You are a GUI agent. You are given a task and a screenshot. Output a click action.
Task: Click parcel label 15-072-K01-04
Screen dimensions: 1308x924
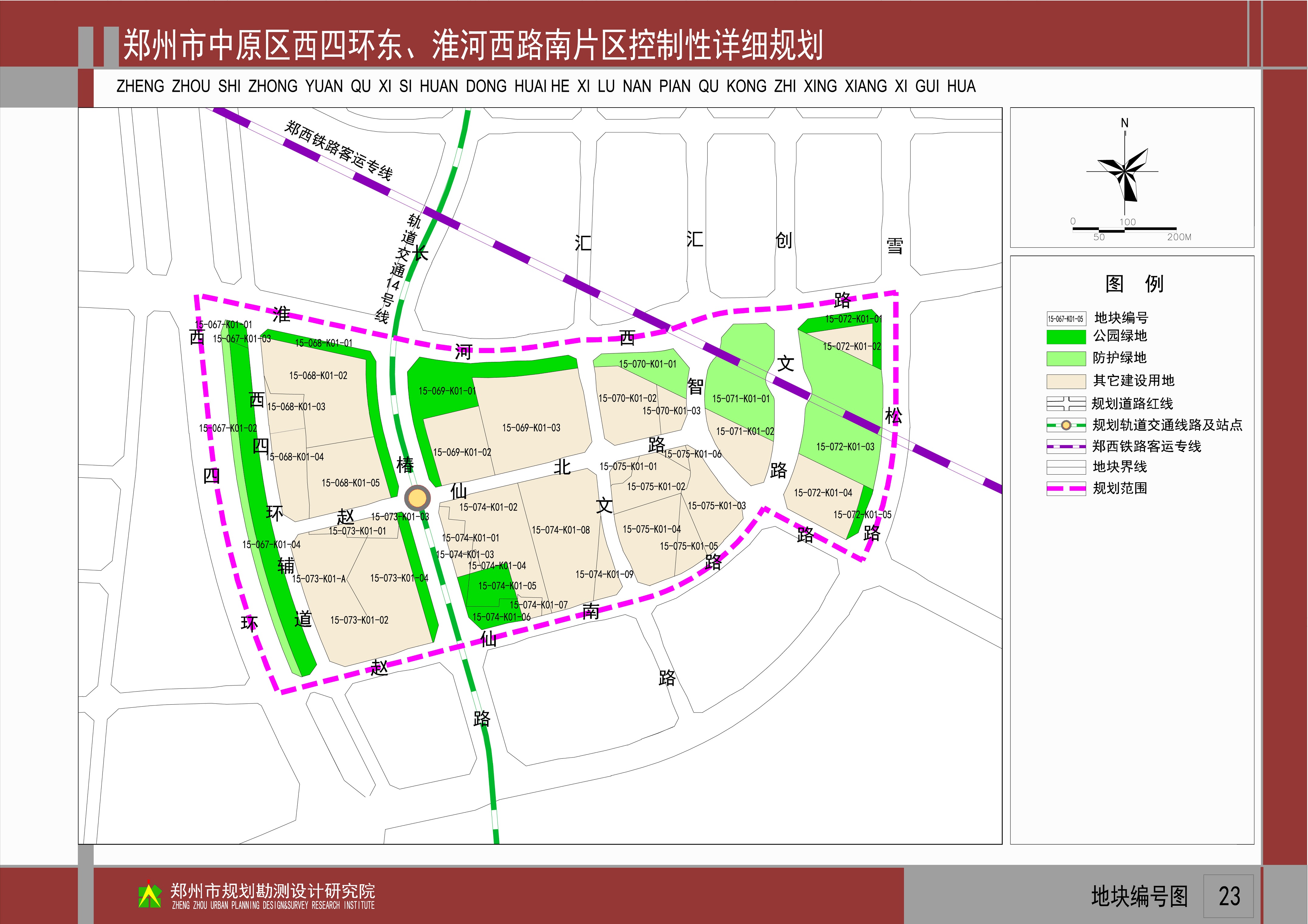(823, 493)
